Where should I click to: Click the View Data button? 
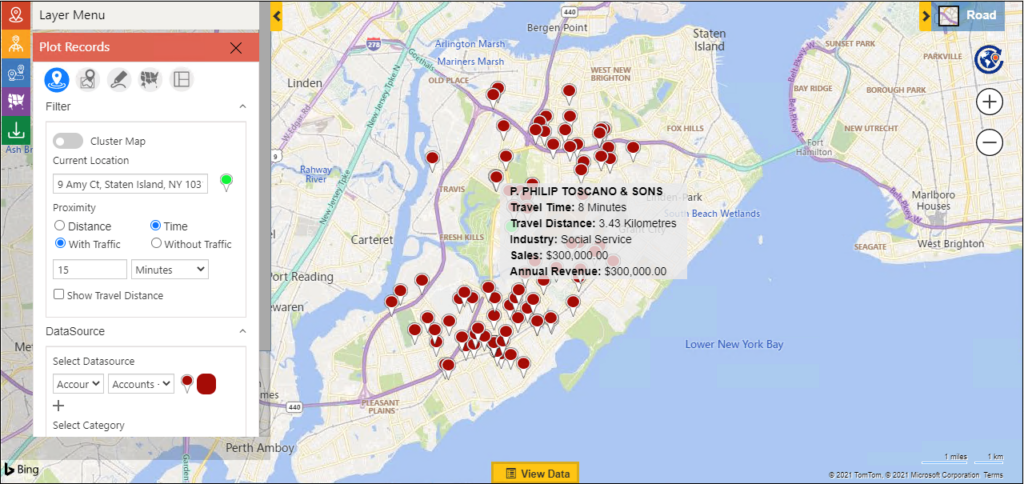click(x=535, y=473)
